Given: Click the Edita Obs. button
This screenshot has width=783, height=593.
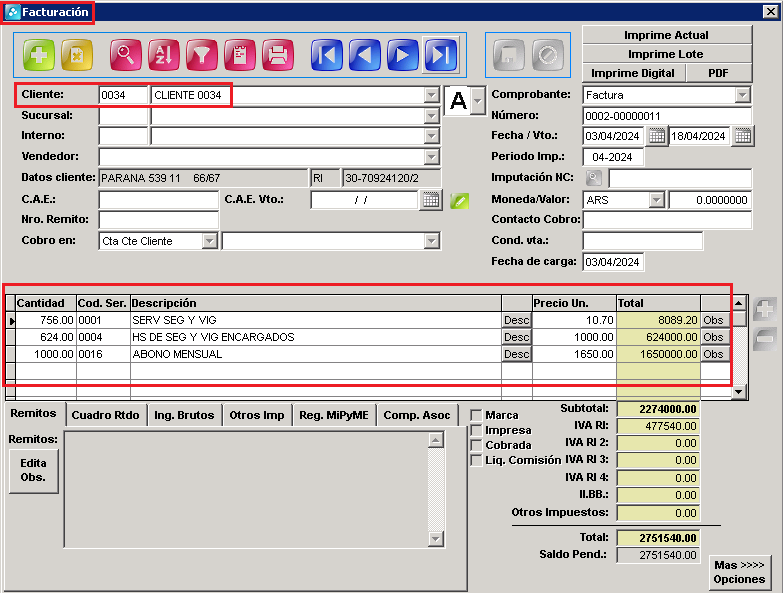Looking at the screenshot, I should [x=33, y=470].
